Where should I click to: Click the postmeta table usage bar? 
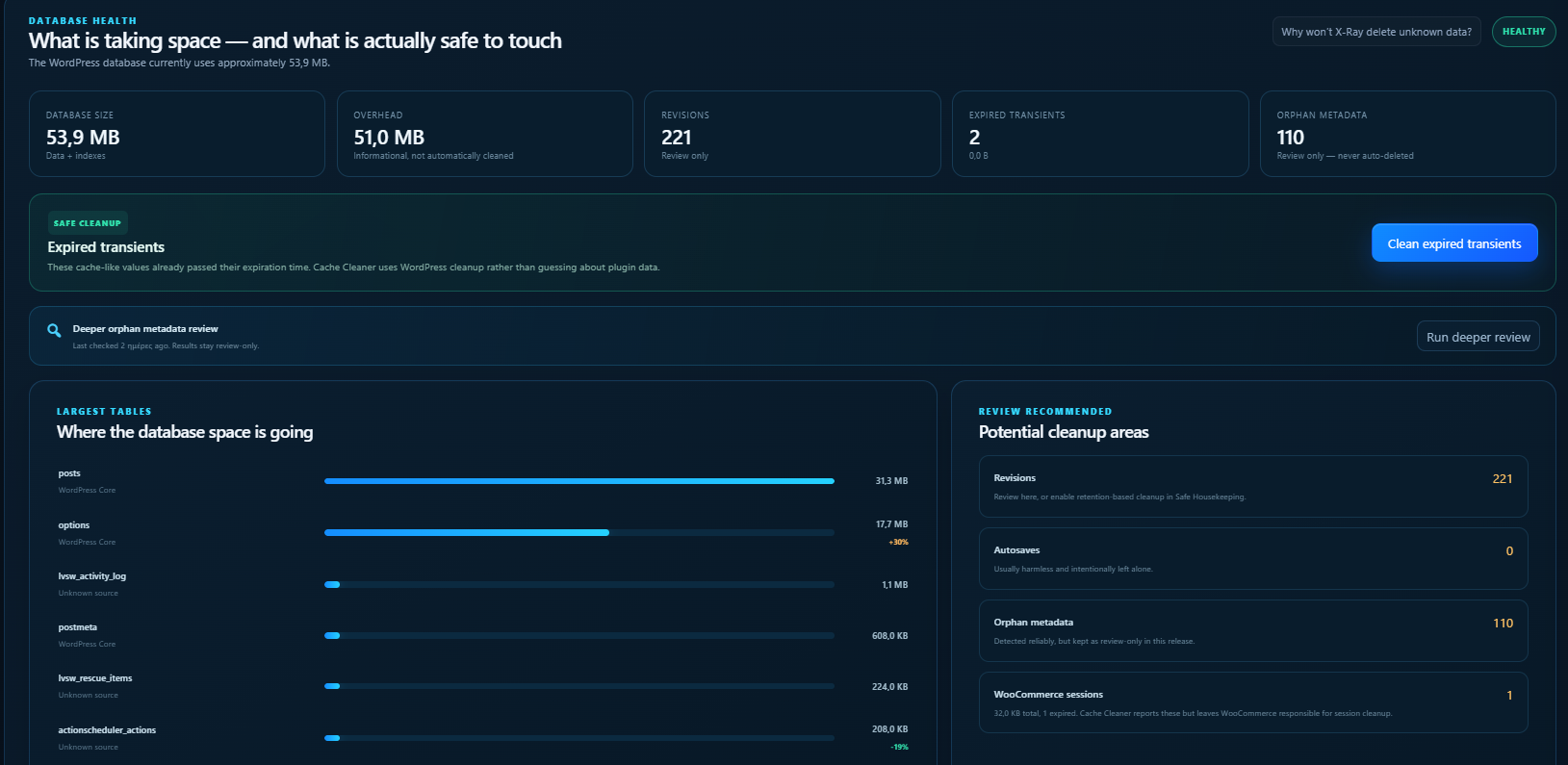(579, 635)
